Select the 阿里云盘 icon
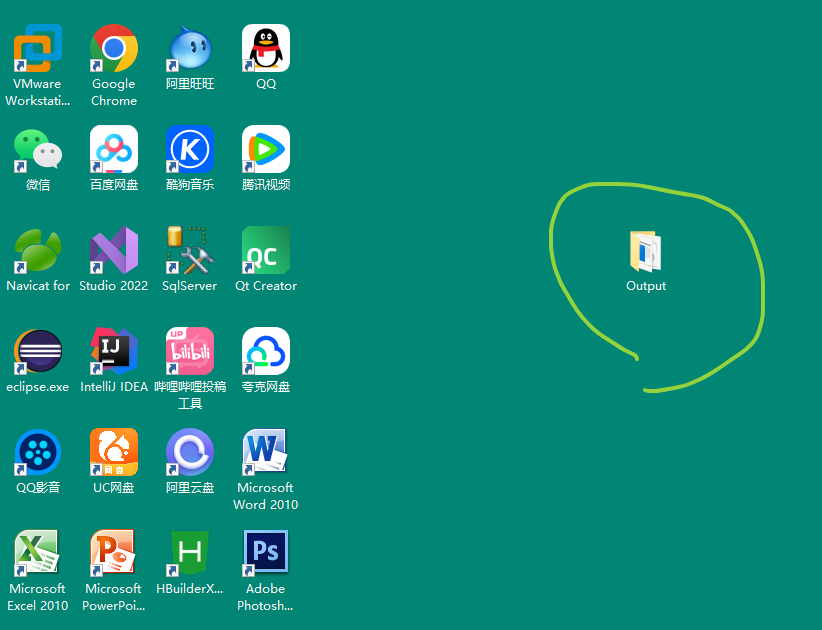This screenshot has width=822, height=630. [190, 452]
